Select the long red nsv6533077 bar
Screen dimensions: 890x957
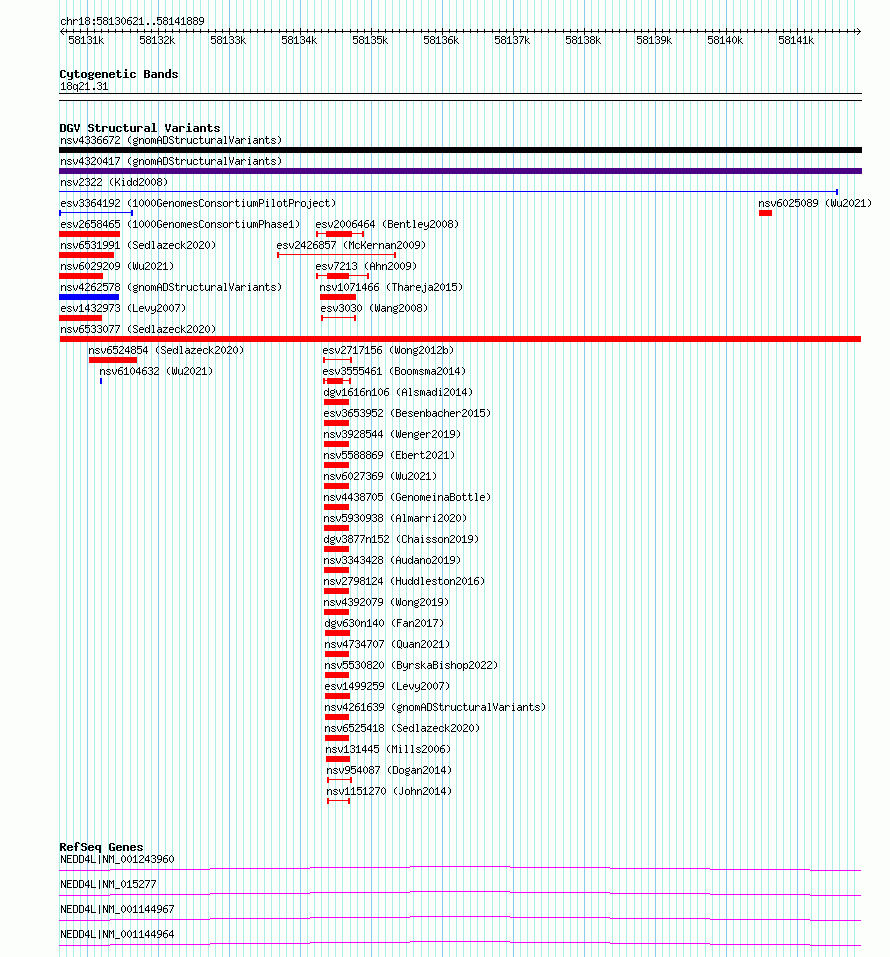point(460,339)
